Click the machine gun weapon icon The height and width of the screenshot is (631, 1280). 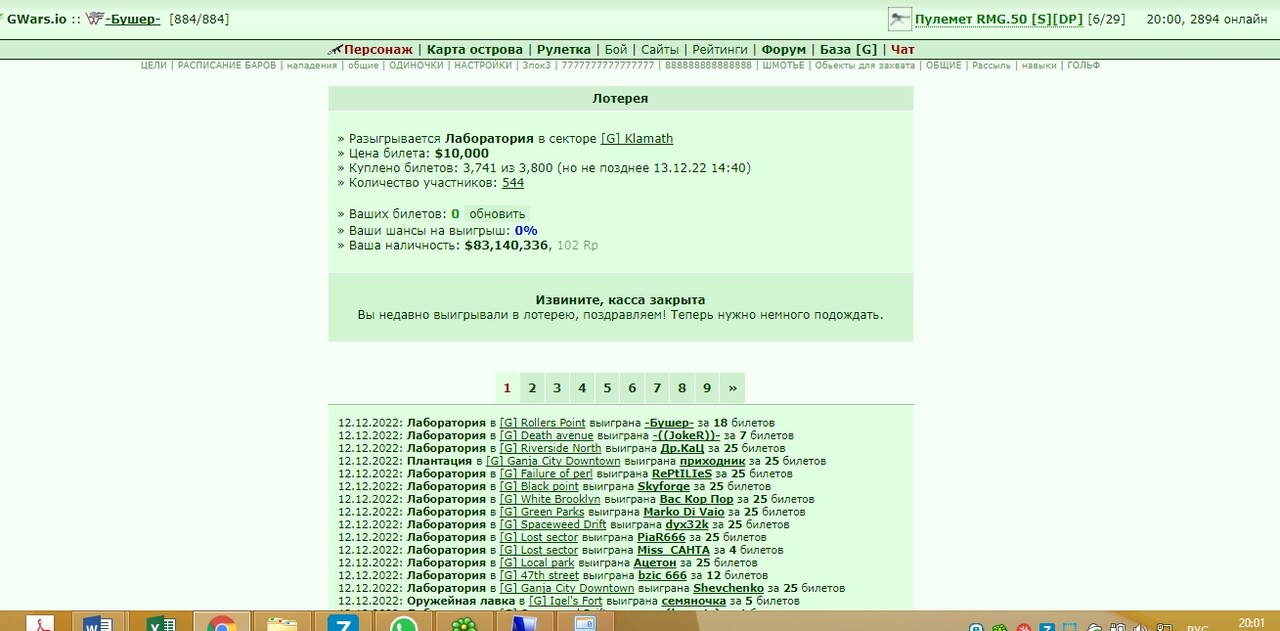click(x=899, y=19)
